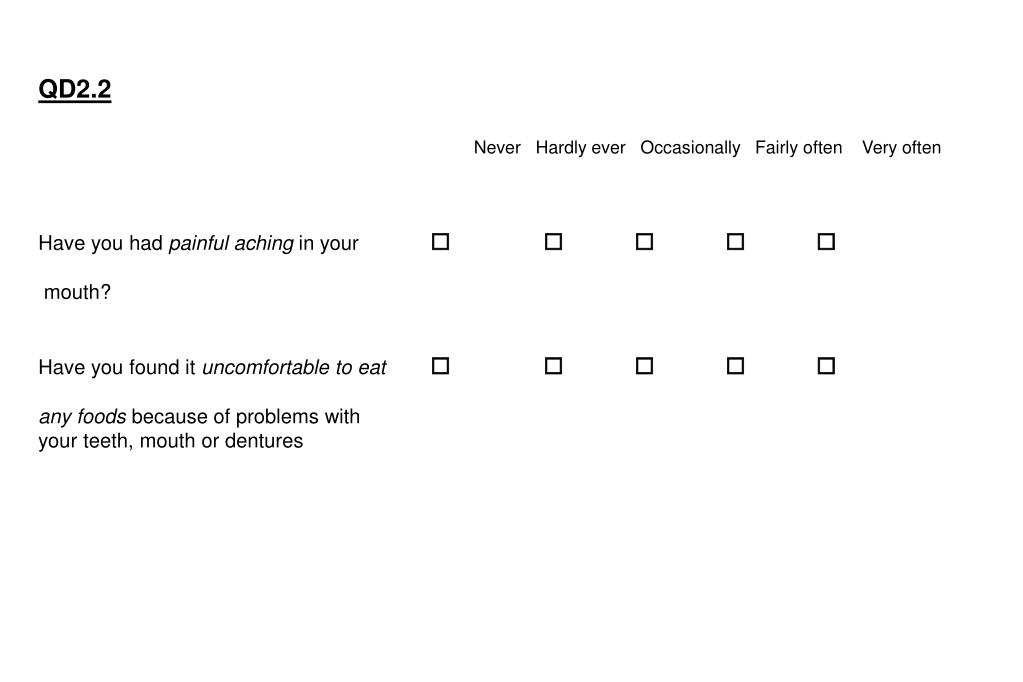Tick fourth checkbox in uncomfortable to eat row
Image resolution: width=1023 pixels, height=682 pixels.
735,366
